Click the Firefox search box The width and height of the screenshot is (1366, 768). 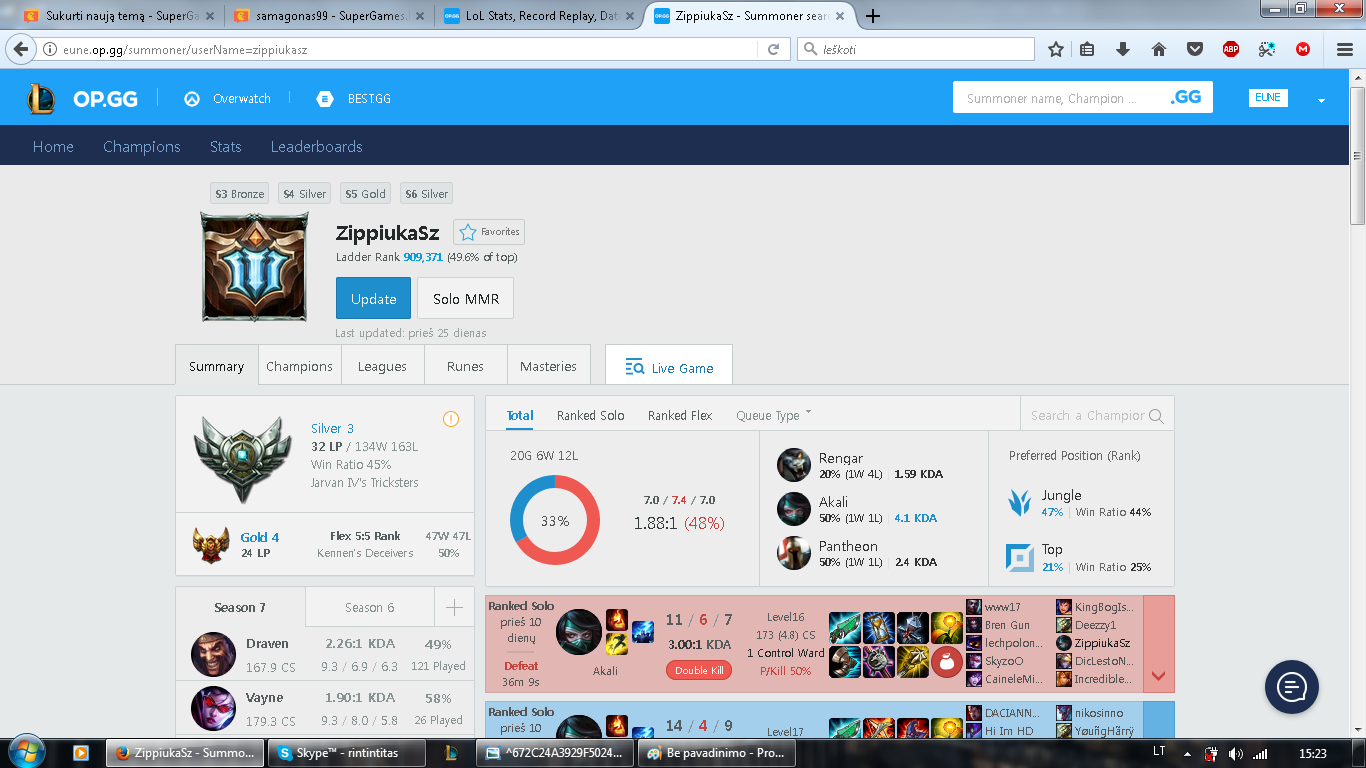point(916,49)
